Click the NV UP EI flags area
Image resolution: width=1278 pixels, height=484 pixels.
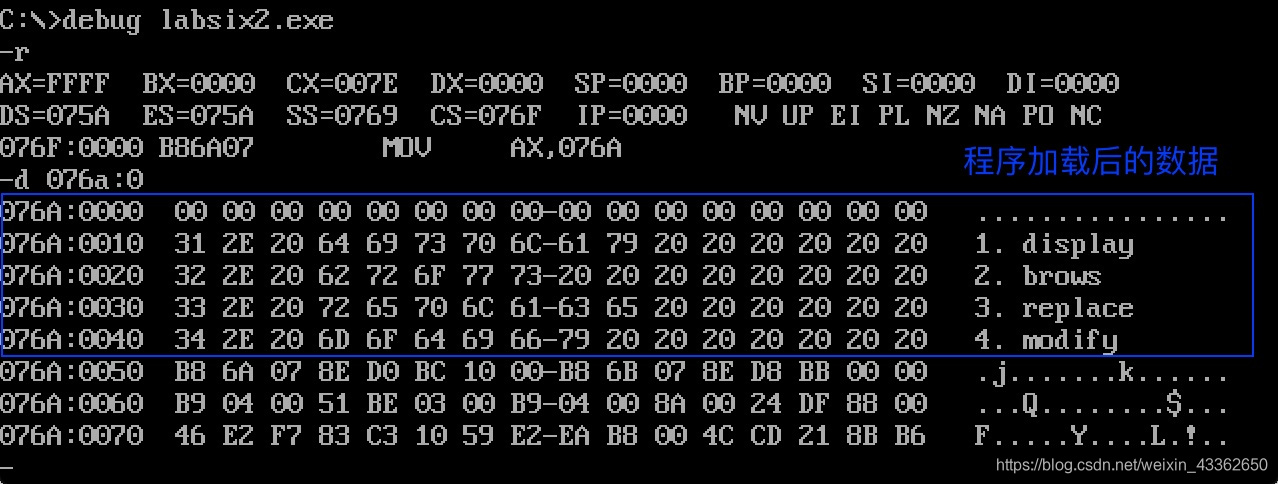coord(798,116)
